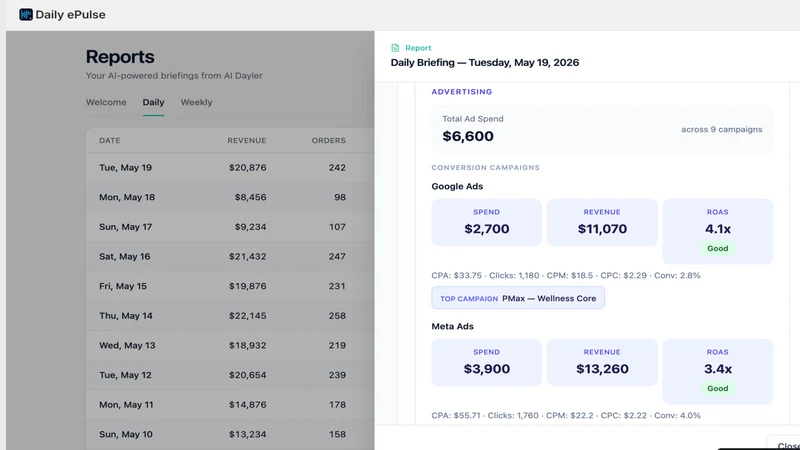Viewport: 800px width, 450px height.
Task: Open the Weekly tab
Action: pos(196,102)
